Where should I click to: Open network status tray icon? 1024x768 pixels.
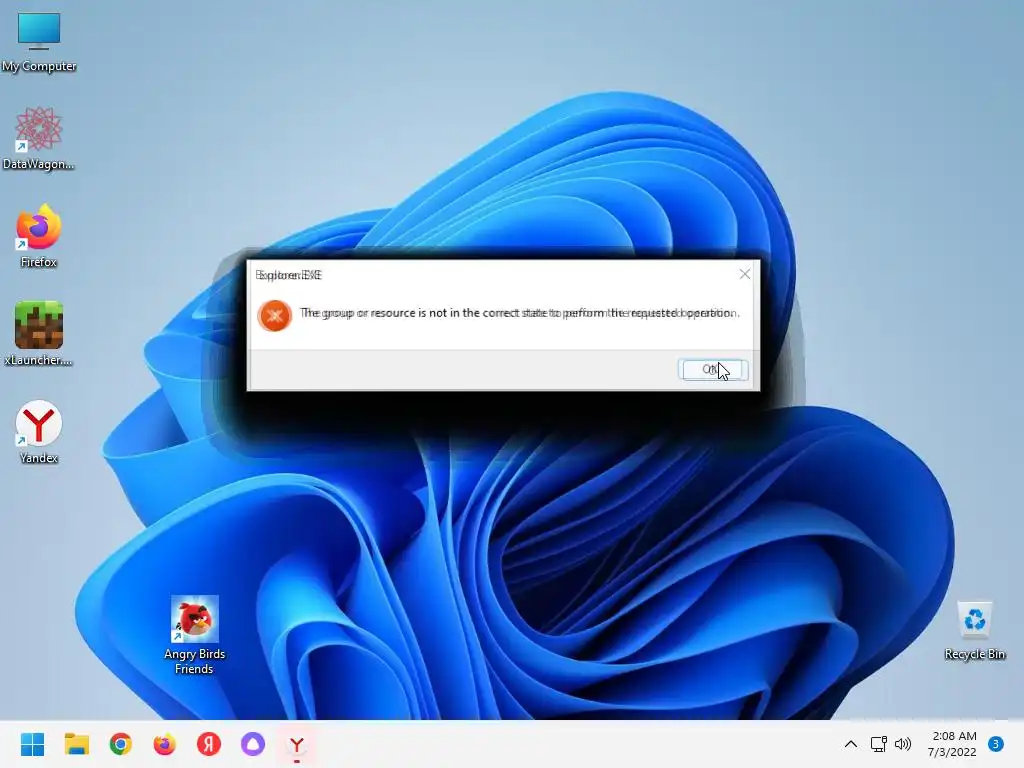pyautogui.click(x=878, y=744)
